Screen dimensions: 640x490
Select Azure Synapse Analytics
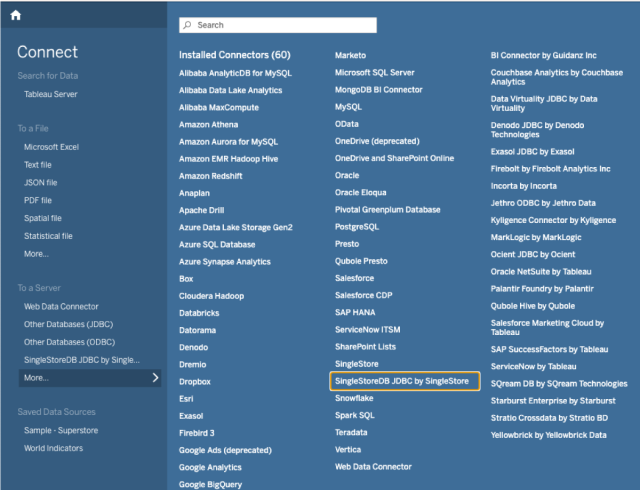coord(225,262)
